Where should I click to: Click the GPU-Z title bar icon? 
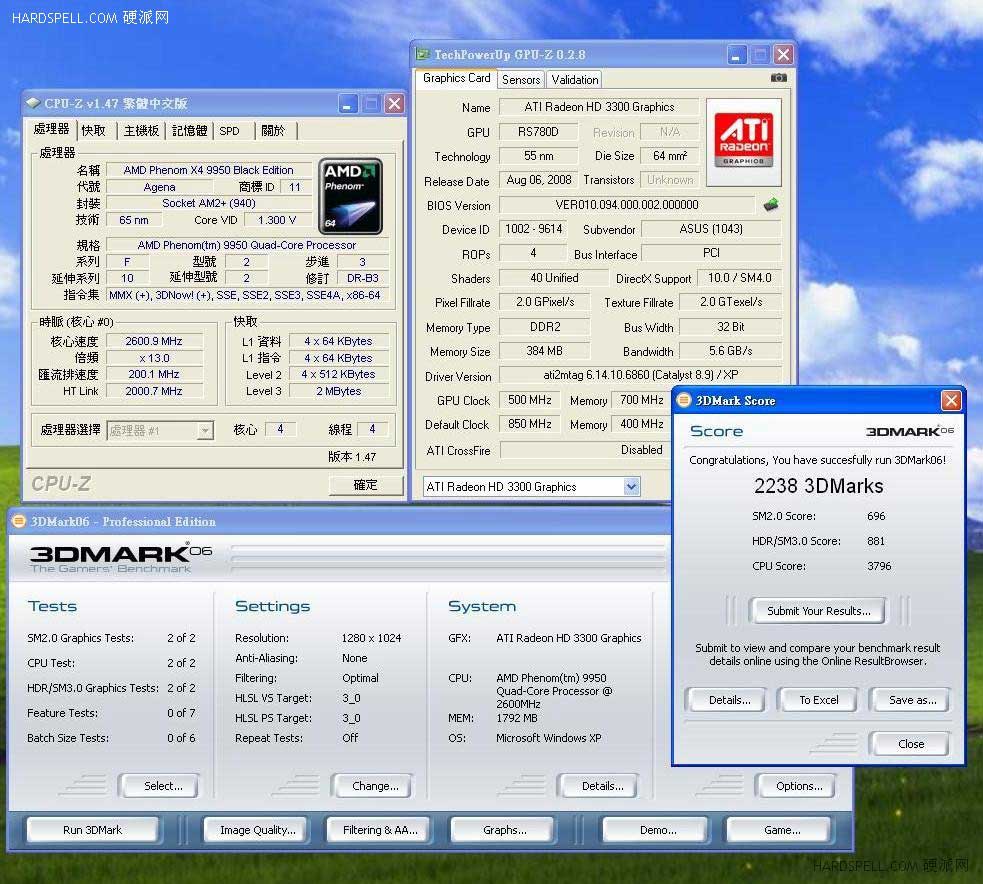coord(422,55)
